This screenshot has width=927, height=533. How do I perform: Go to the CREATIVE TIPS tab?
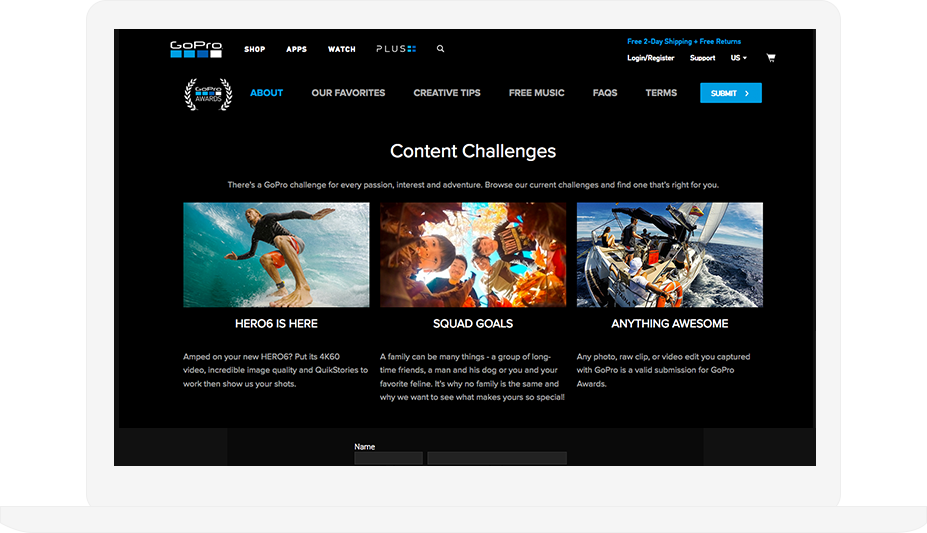click(x=447, y=93)
